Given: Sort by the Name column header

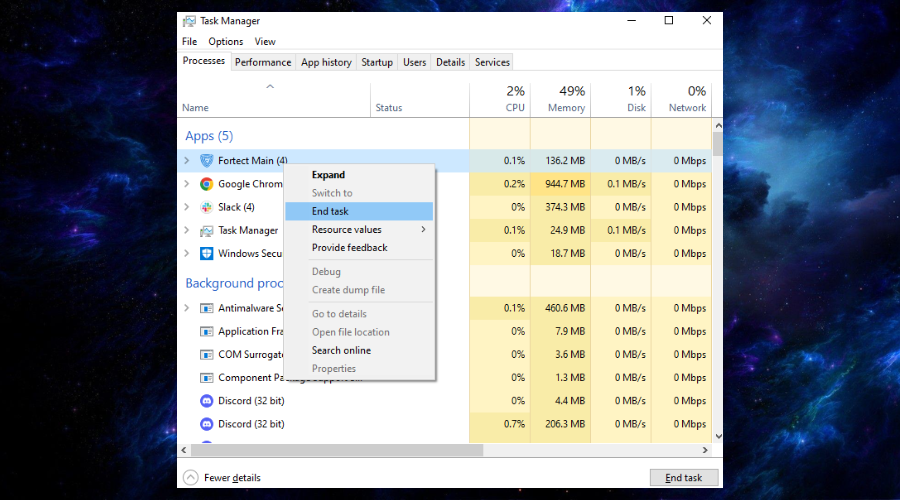Looking at the screenshot, I should (274, 100).
